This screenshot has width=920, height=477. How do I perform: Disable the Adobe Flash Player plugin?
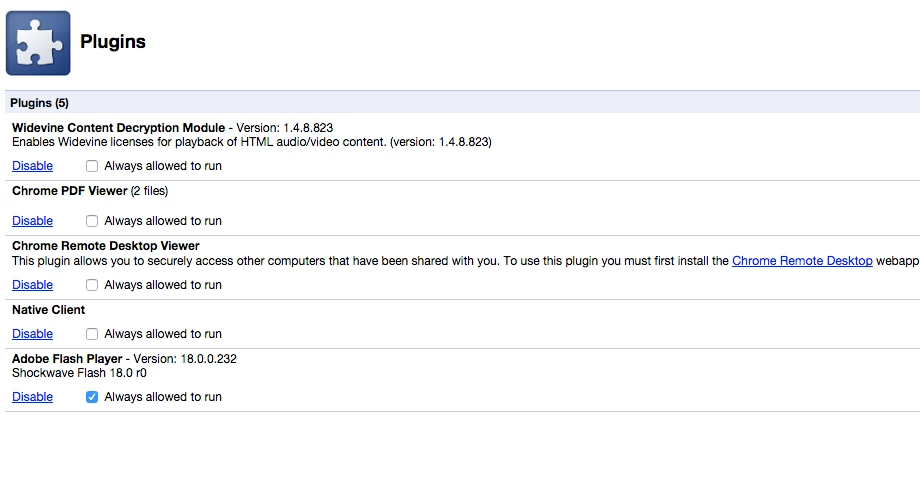click(x=32, y=397)
